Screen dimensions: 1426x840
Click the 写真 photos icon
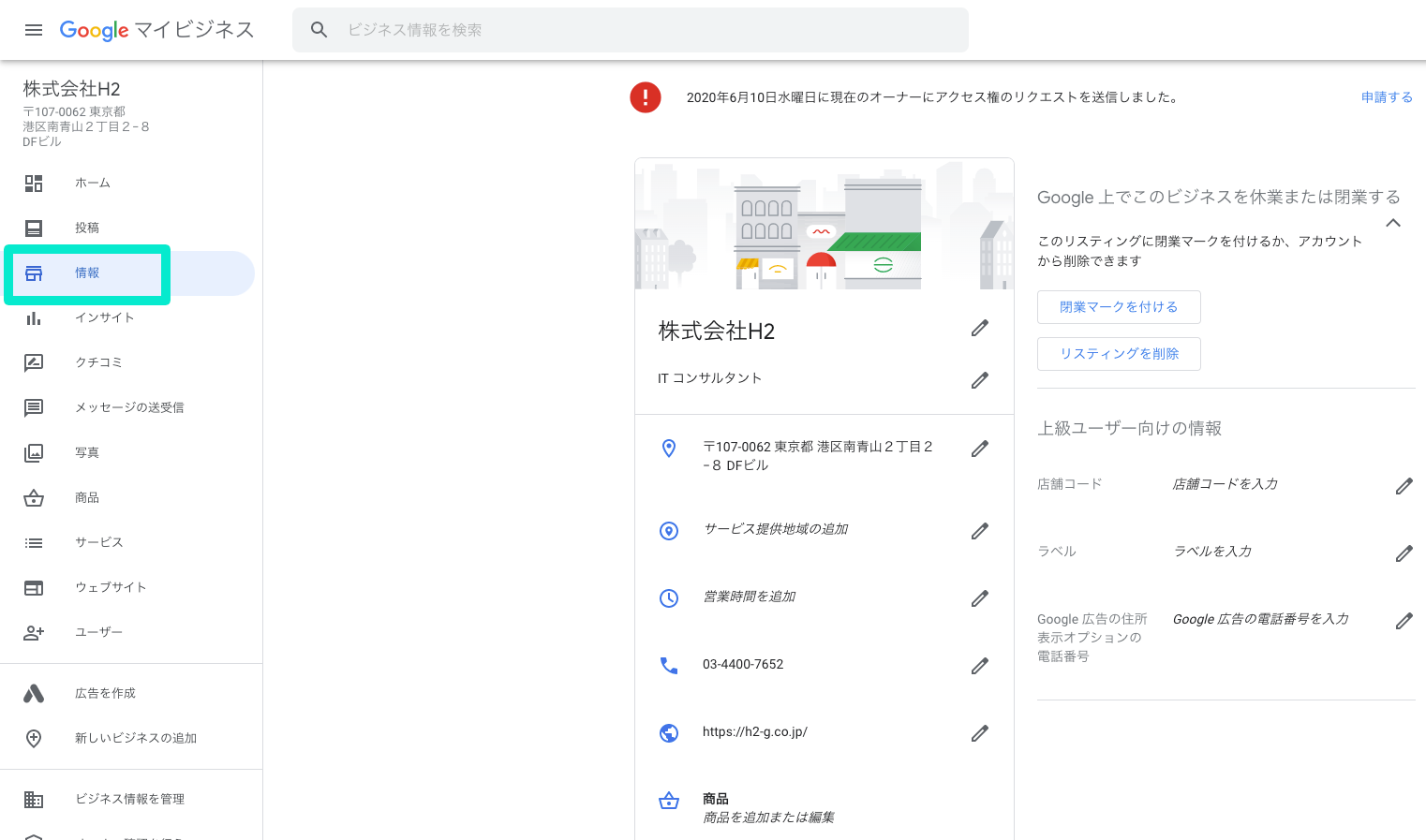point(34,452)
